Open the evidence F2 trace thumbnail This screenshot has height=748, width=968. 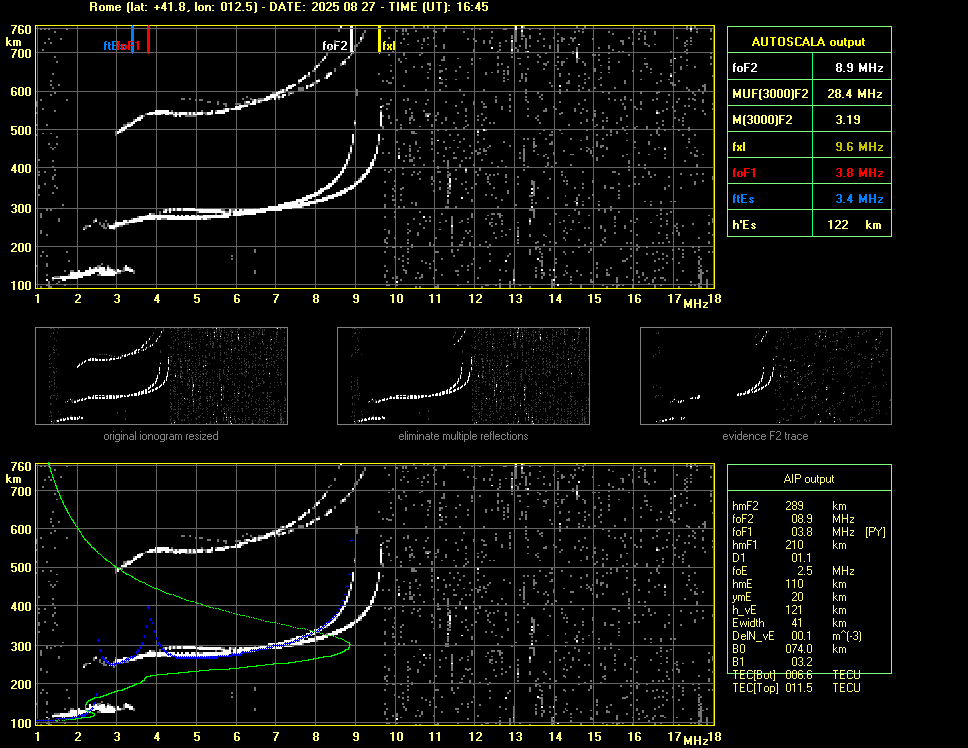tap(766, 376)
